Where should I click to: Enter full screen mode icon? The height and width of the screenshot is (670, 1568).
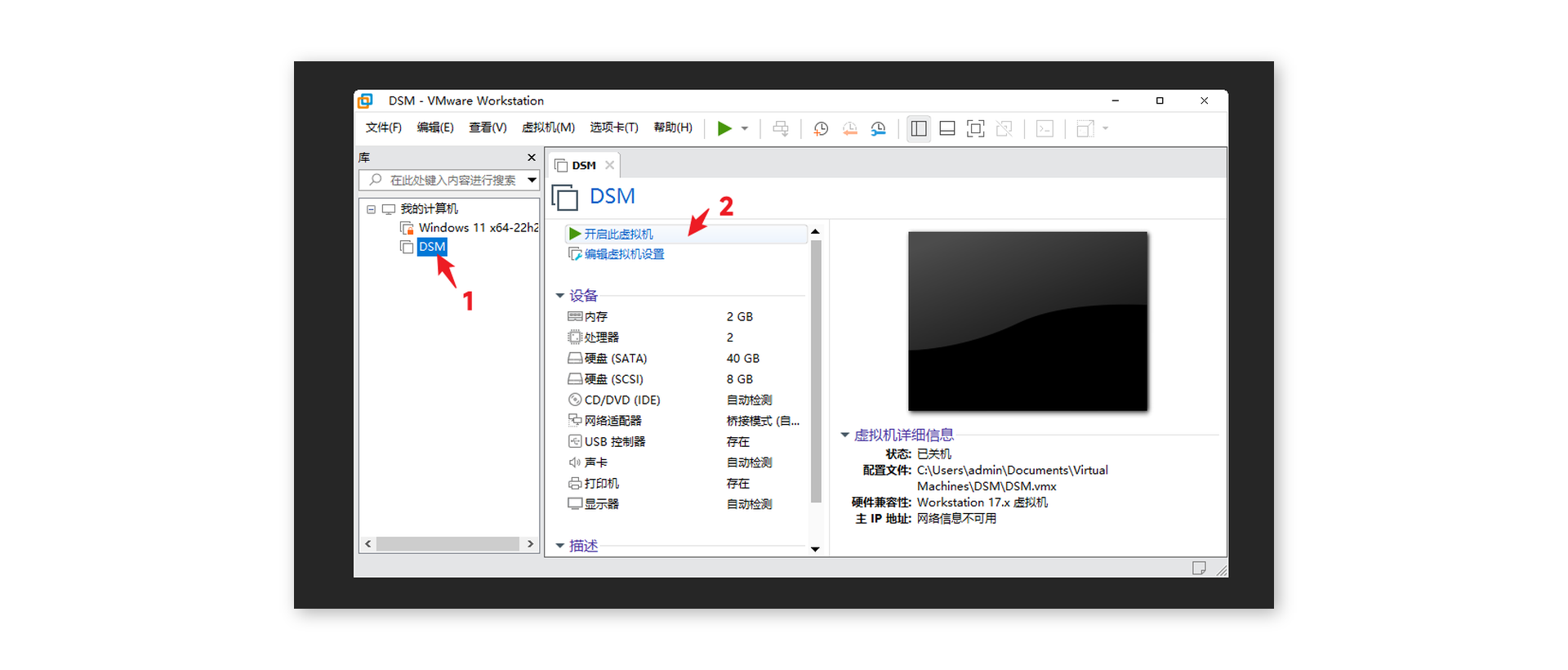(975, 128)
